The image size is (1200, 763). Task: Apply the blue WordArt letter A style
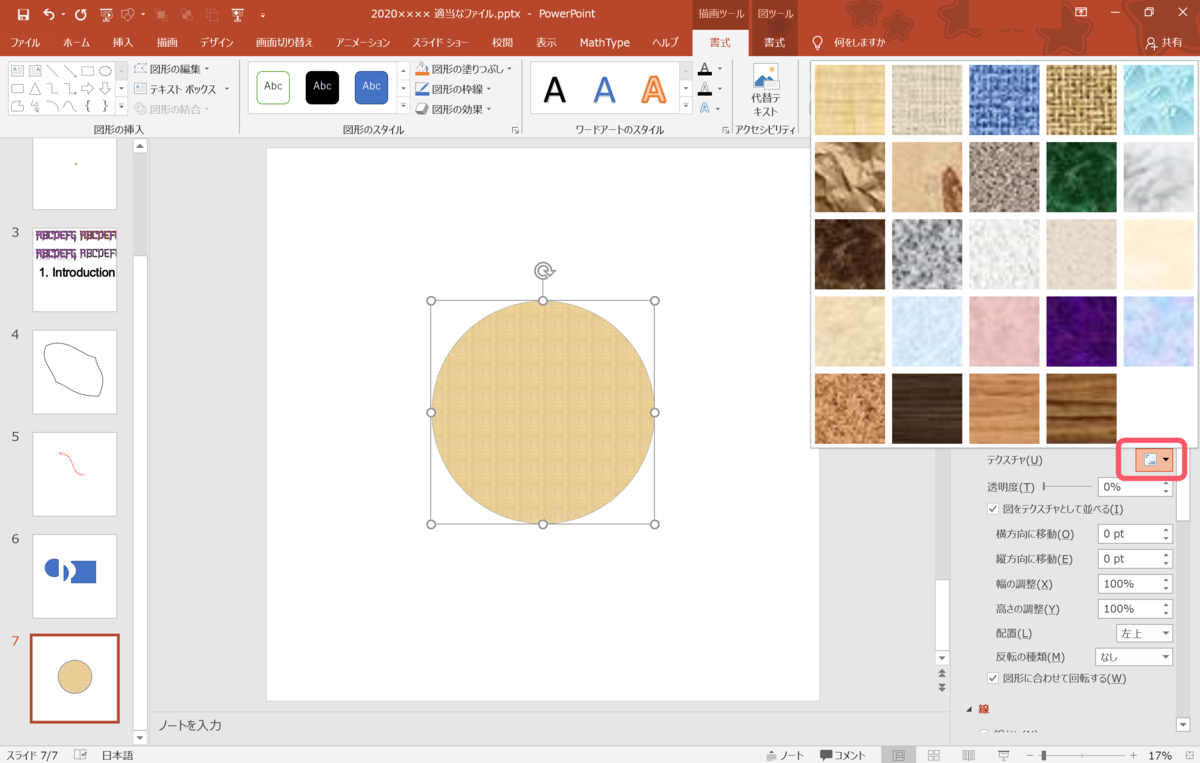[604, 89]
